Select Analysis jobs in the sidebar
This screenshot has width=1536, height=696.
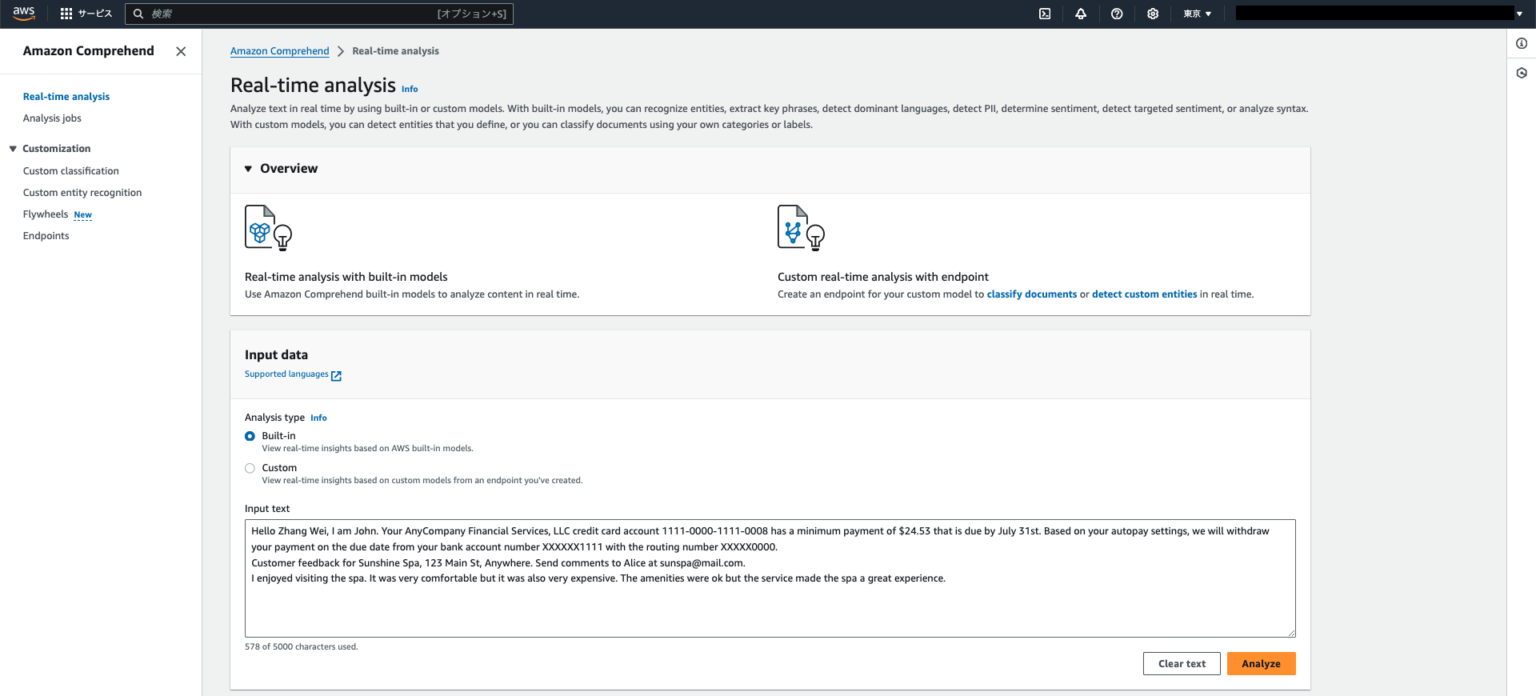point(52,117)
